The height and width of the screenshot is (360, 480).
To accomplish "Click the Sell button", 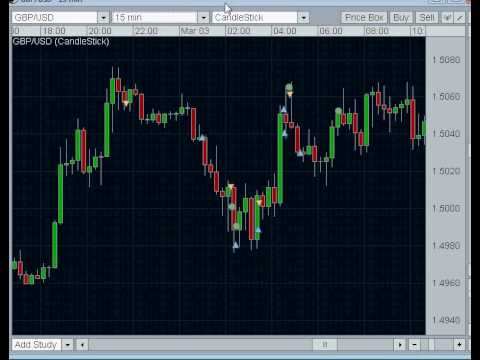I will (426, 17).
